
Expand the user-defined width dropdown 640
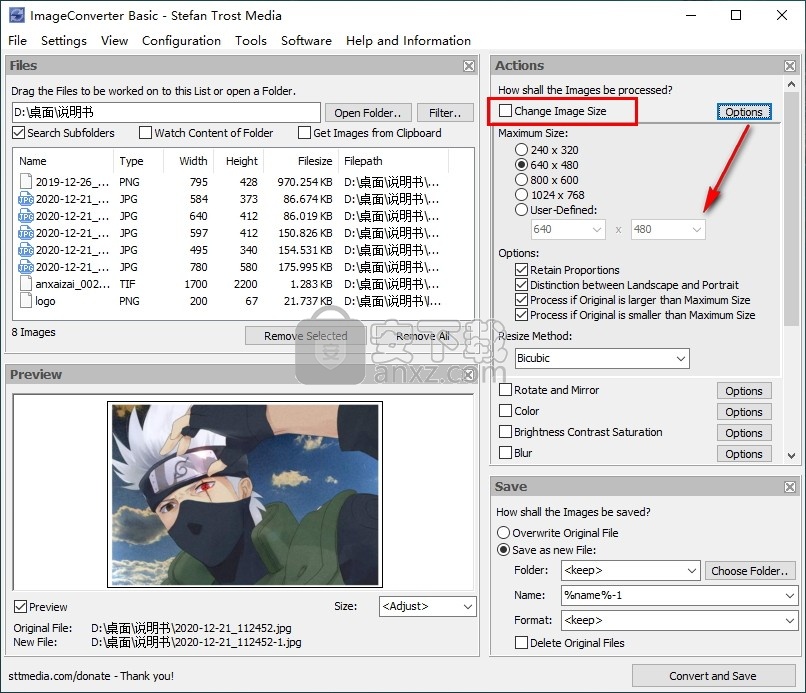click(597, 229)
